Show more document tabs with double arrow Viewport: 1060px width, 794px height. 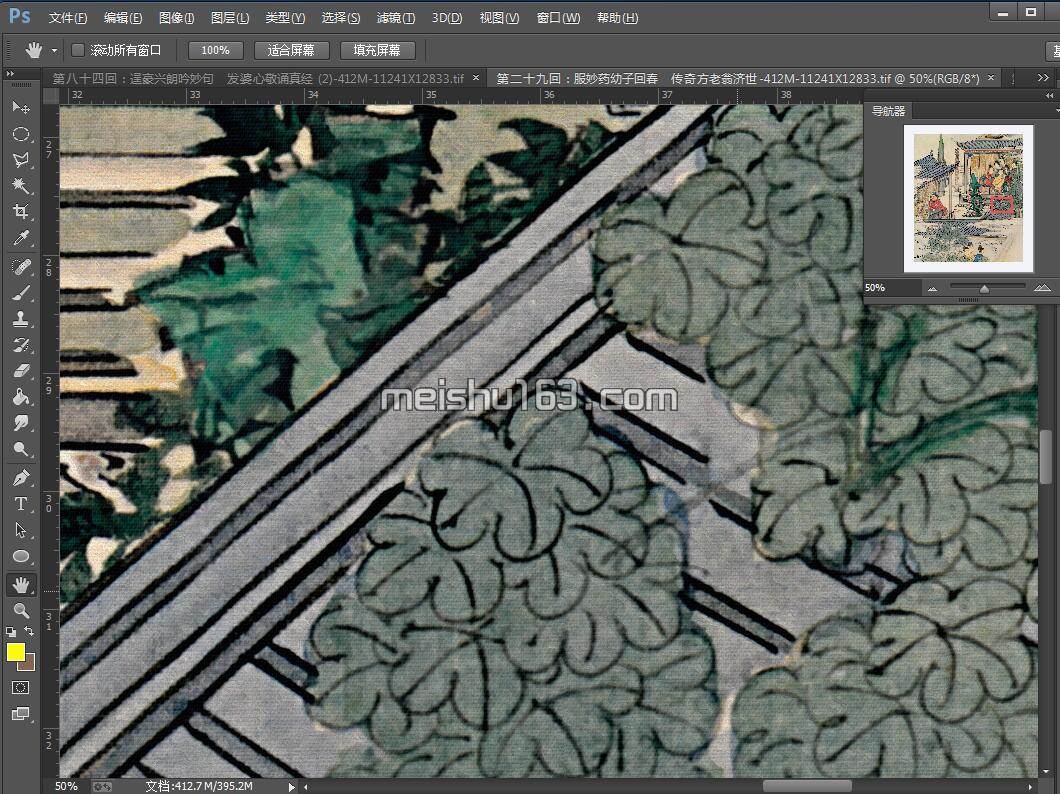click(1042, 78)
